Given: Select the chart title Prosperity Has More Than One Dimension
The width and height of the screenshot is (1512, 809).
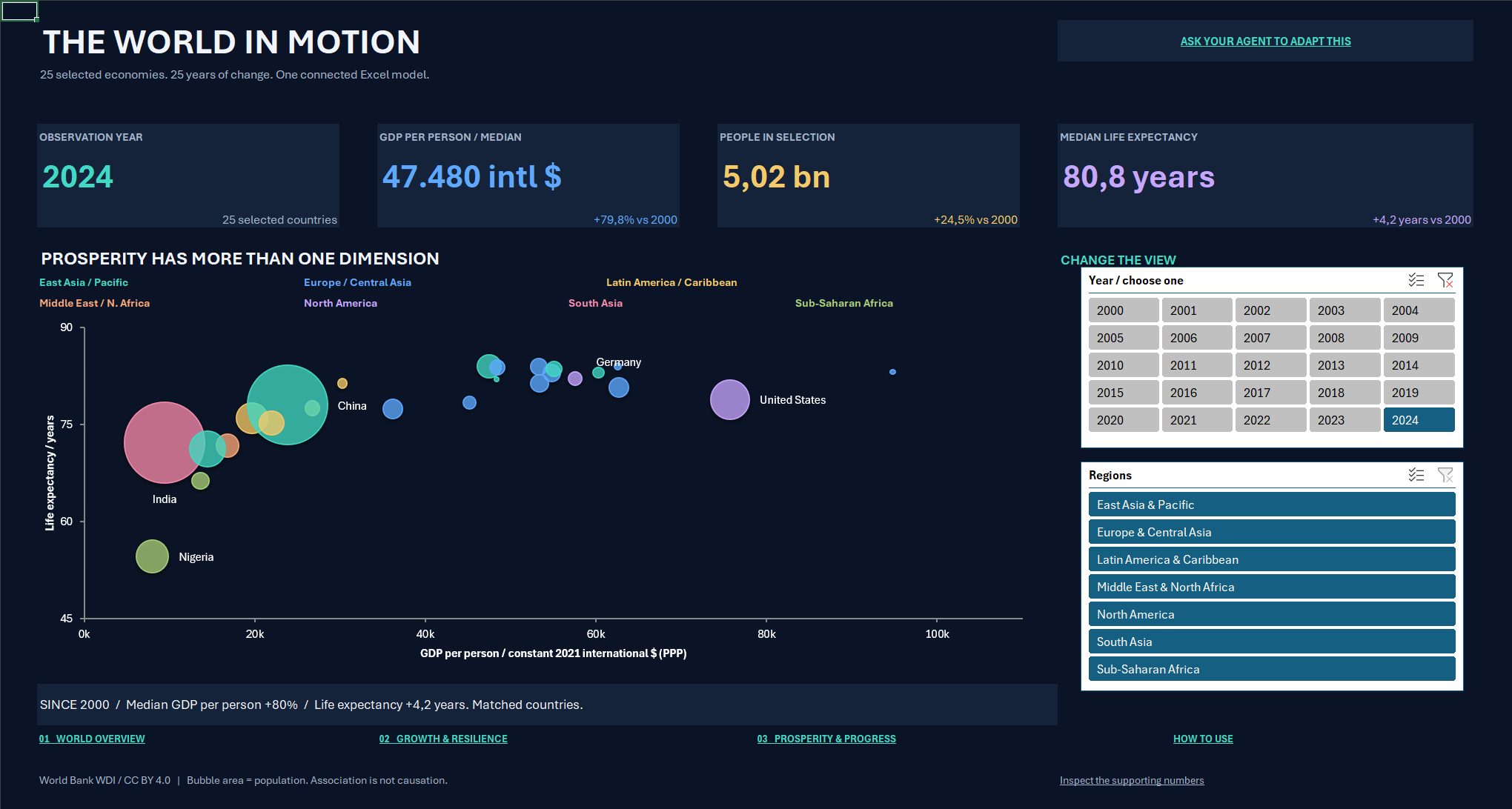Looking at the screenshot, I should pos(240,259).
